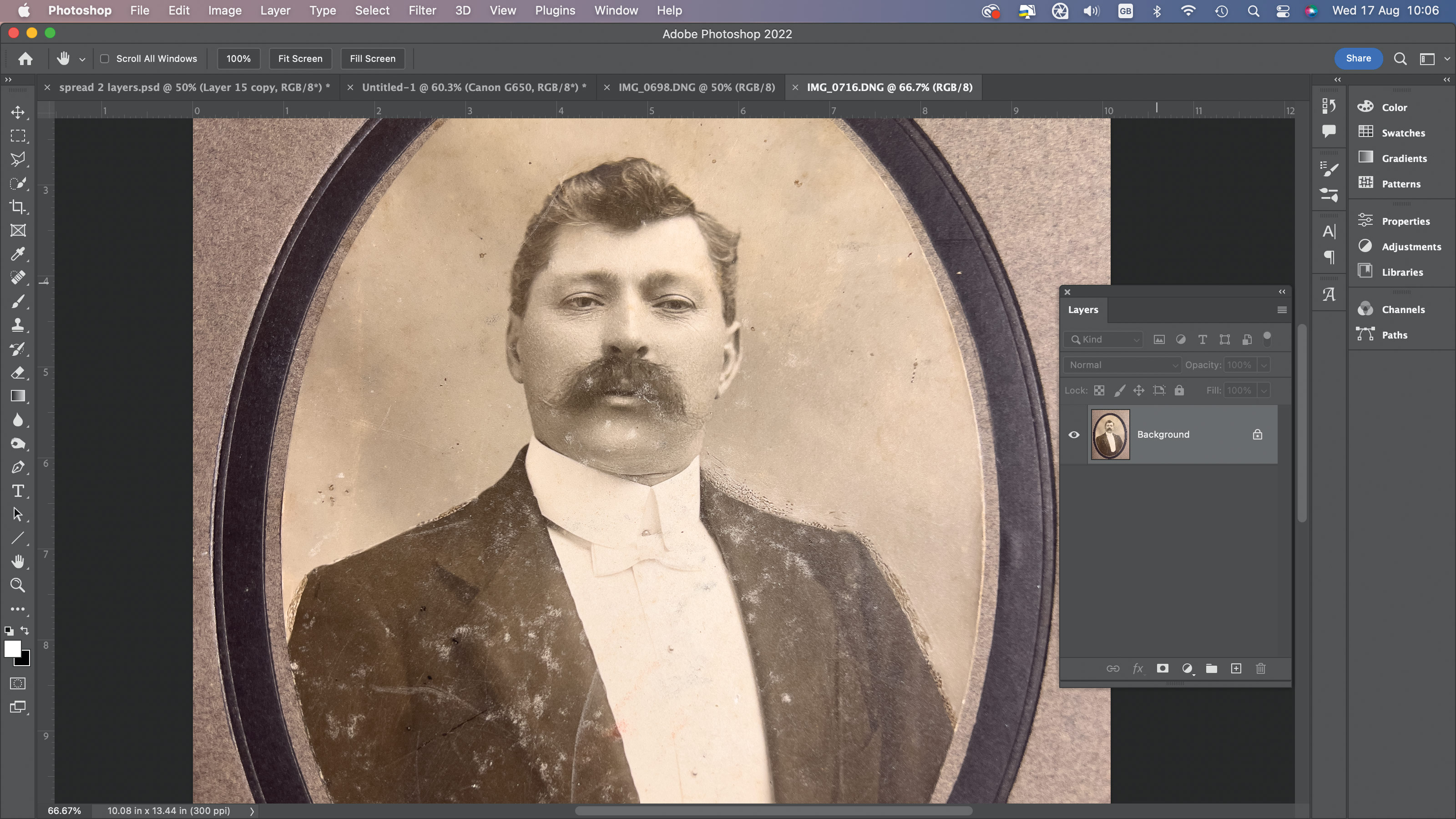The height and width of the screenshot is (819, 1456).
Task: Click the Fit Screen button
Action: 300,58
